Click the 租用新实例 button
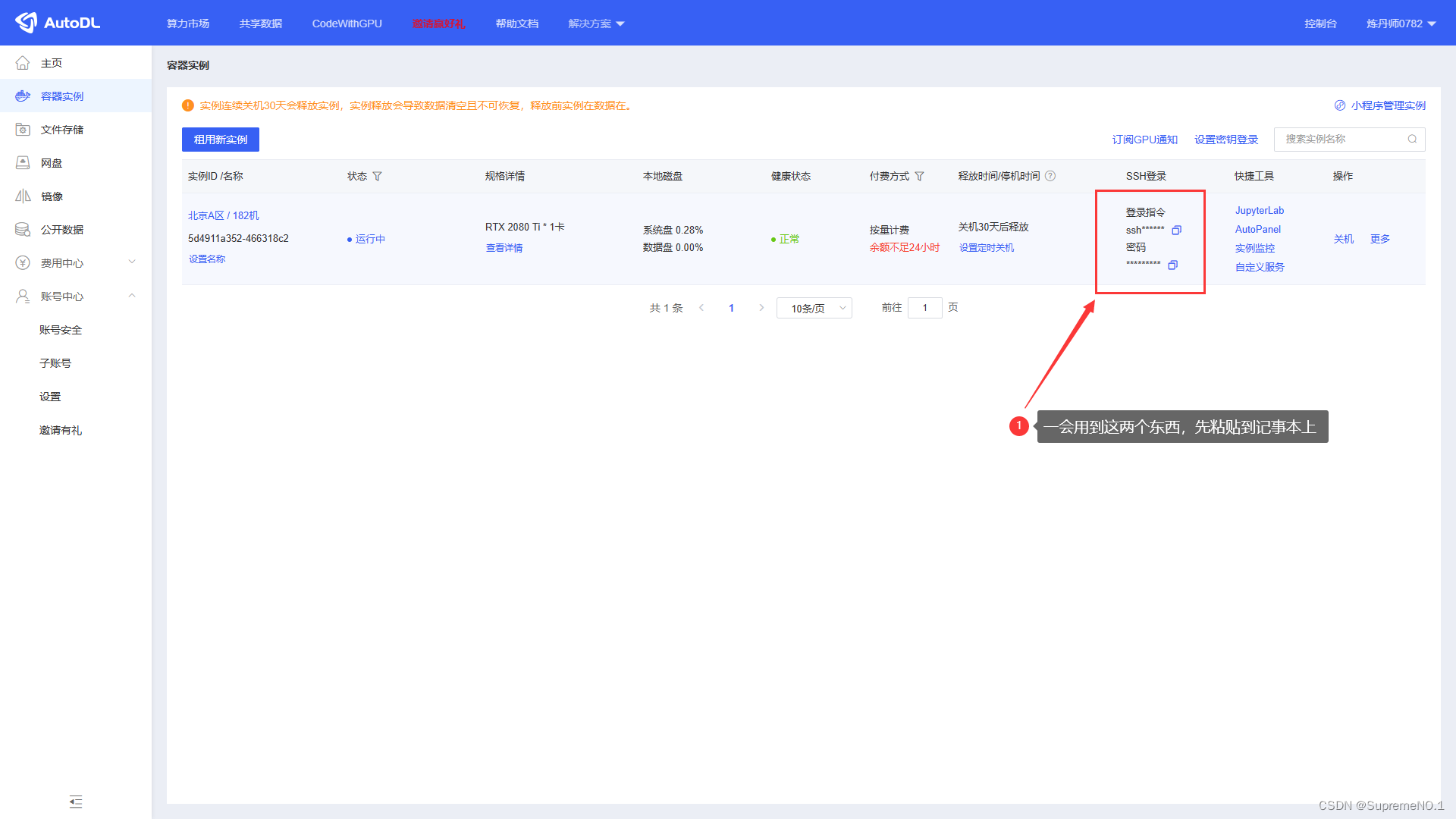Screen dimensions: 1456x819 [221, 140]
